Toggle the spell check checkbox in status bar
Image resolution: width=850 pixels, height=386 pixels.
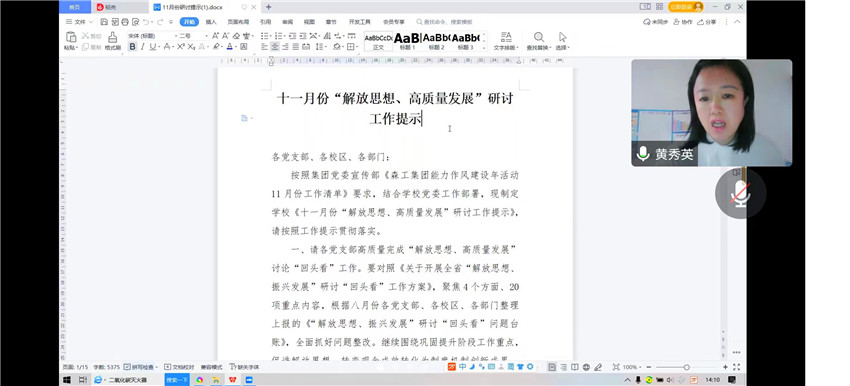coord(127,367)
